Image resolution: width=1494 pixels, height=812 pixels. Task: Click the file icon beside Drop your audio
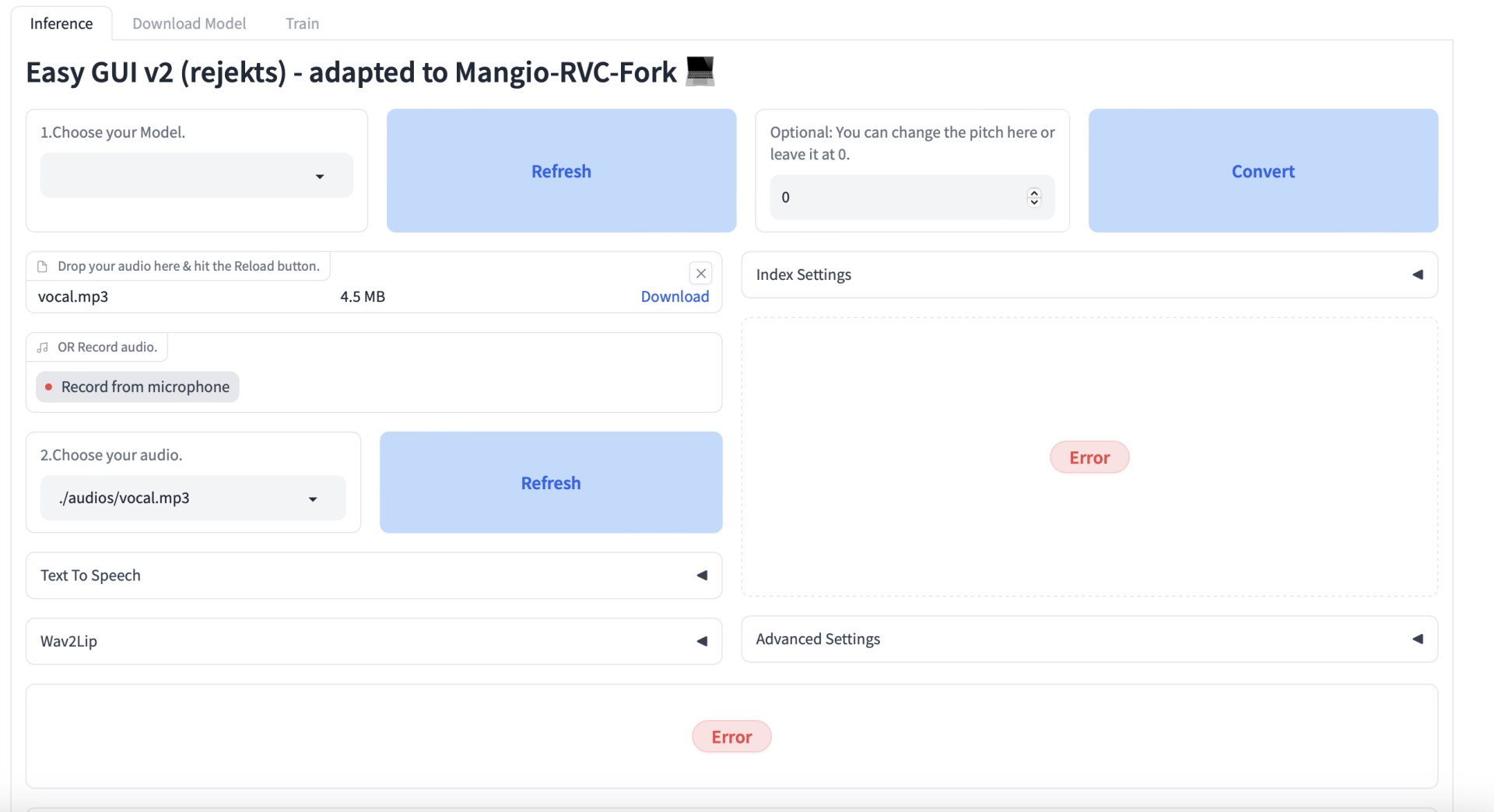pos(43,266)
